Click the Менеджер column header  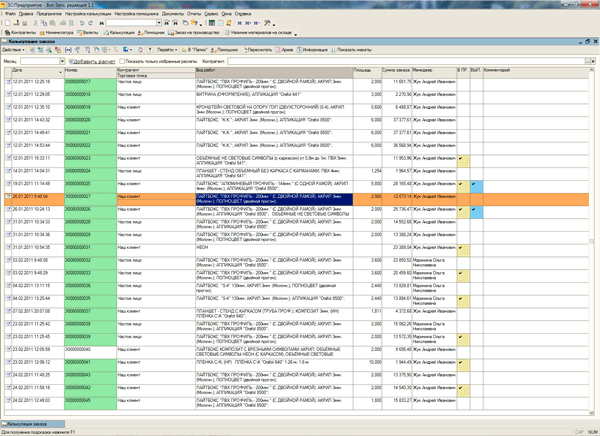point(434,73)
